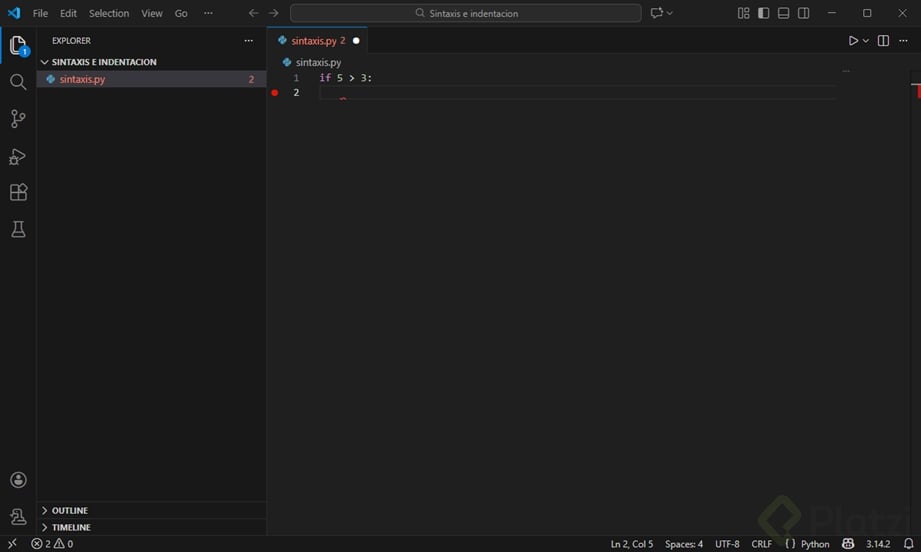This screenshot has width=921, height=552.
Task: Open the Go menu
Action: click(x=181, y=13)
